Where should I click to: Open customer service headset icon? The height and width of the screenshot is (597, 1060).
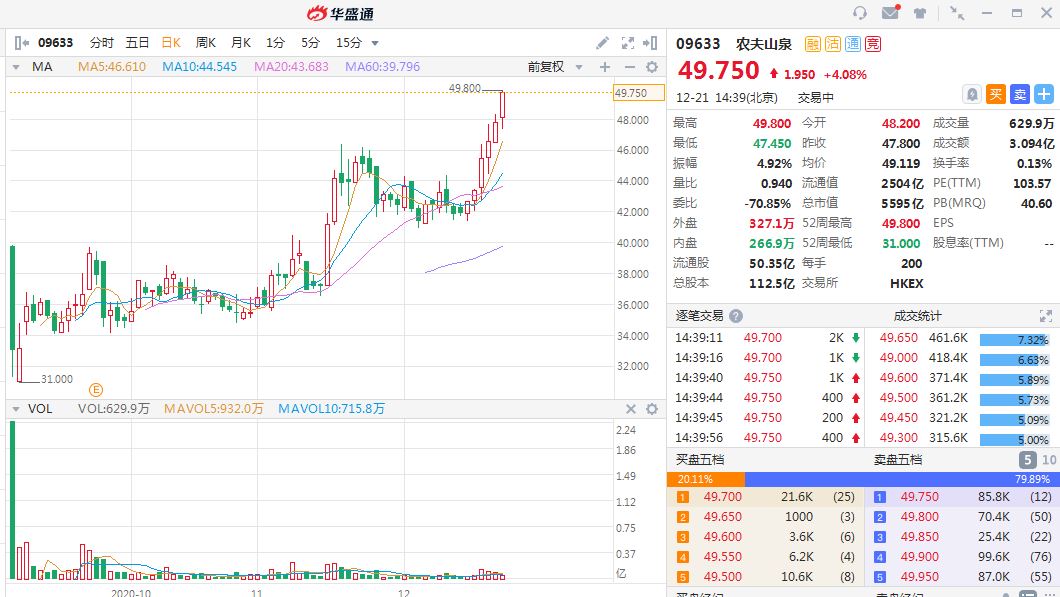pyautogui.click(x=860, y=13)
